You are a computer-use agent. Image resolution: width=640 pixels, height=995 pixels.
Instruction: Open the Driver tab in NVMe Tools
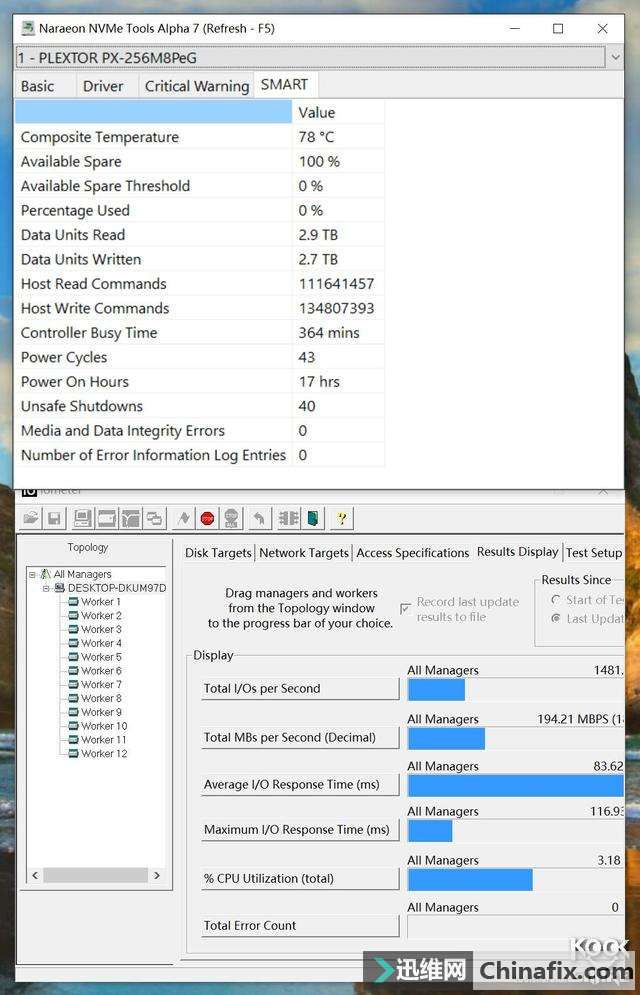pos(103,86)
